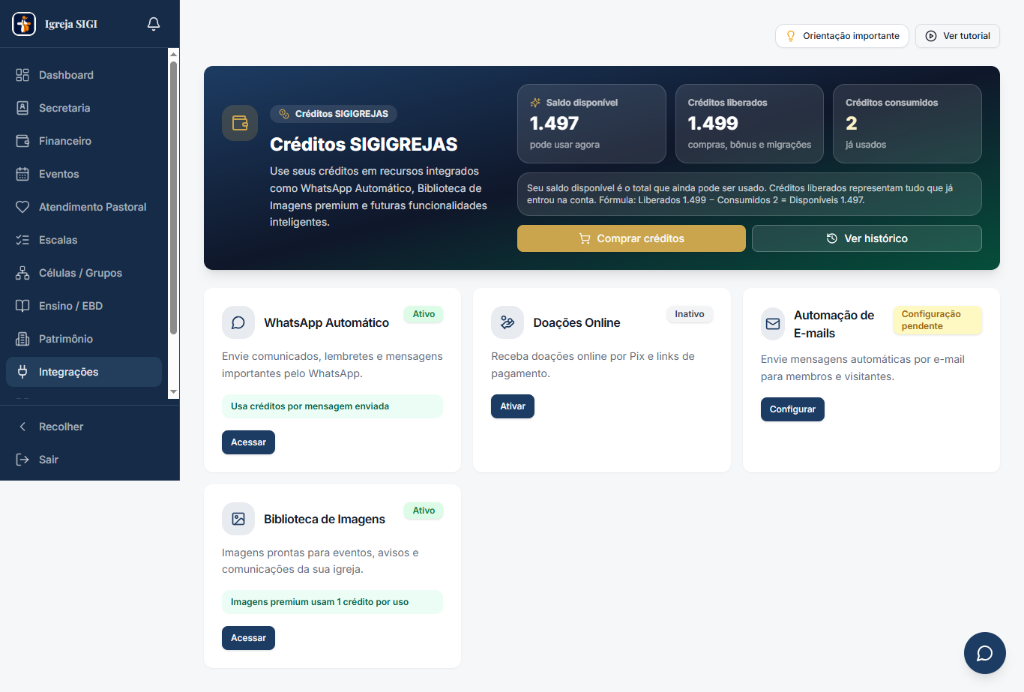Click the Ensino / EBD book icon
This screenshot has height=692, width=1024.
22,306
